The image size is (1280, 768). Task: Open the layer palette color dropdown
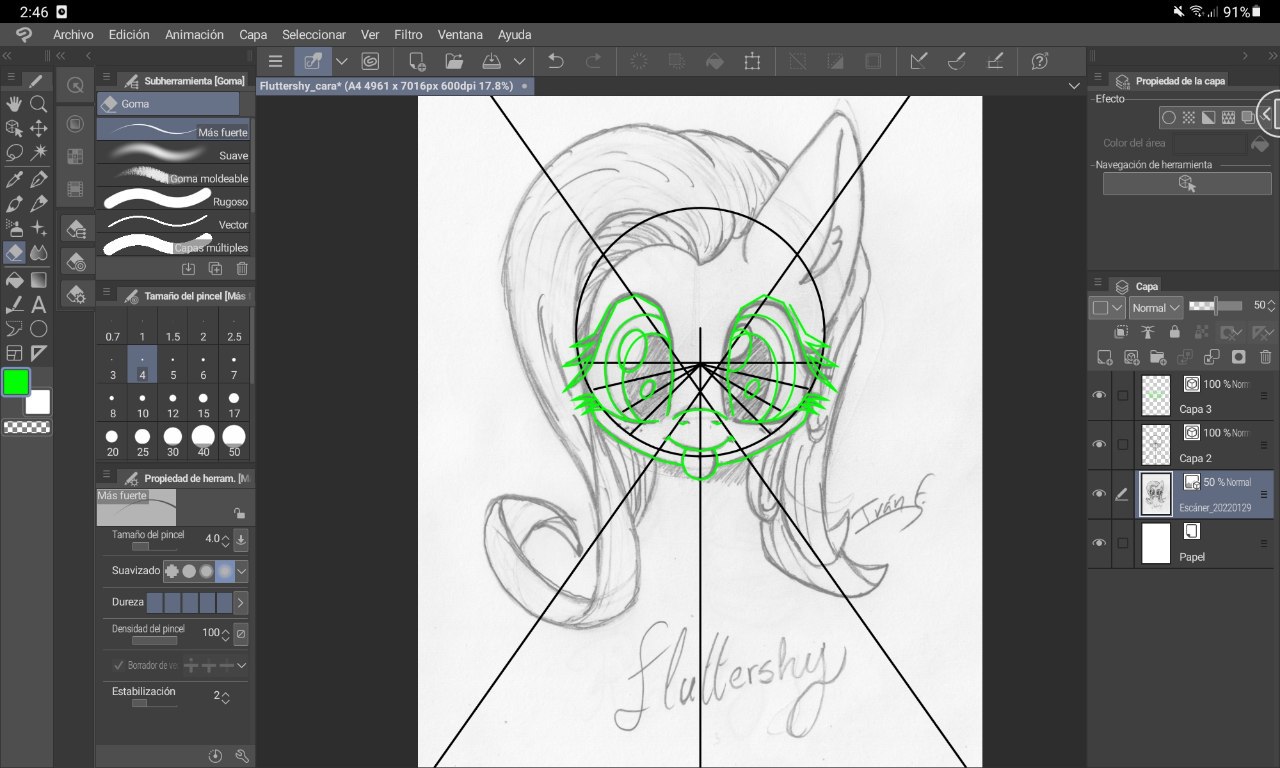point(1107,308)
